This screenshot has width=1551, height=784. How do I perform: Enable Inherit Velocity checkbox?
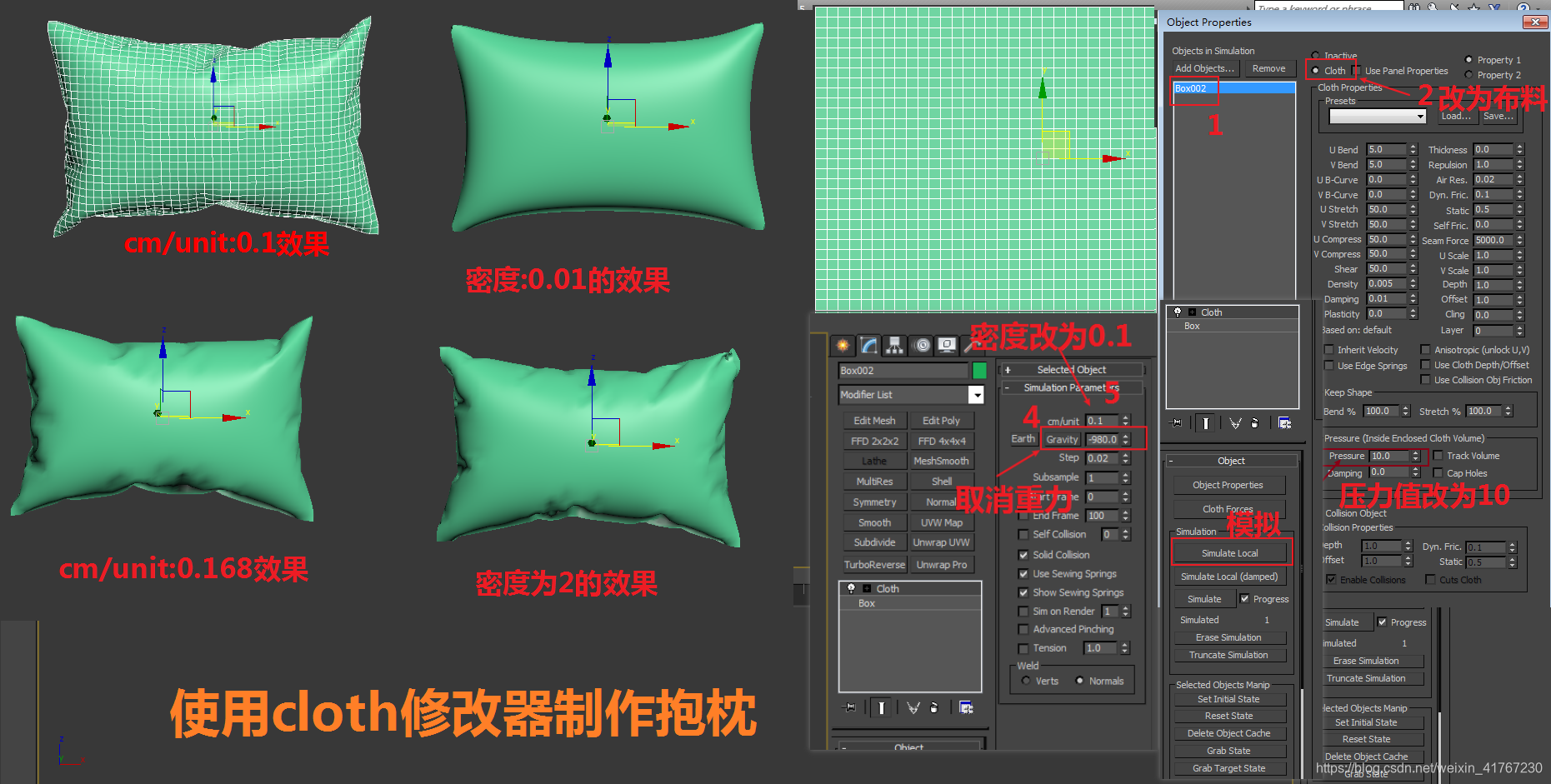(x=1329, y=350)
